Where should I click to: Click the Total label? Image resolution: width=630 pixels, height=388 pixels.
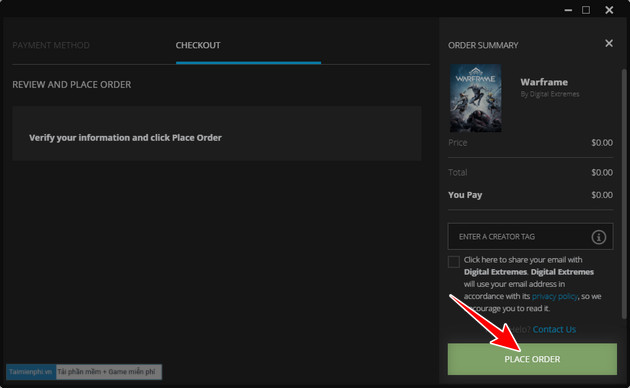click(458, 172)
